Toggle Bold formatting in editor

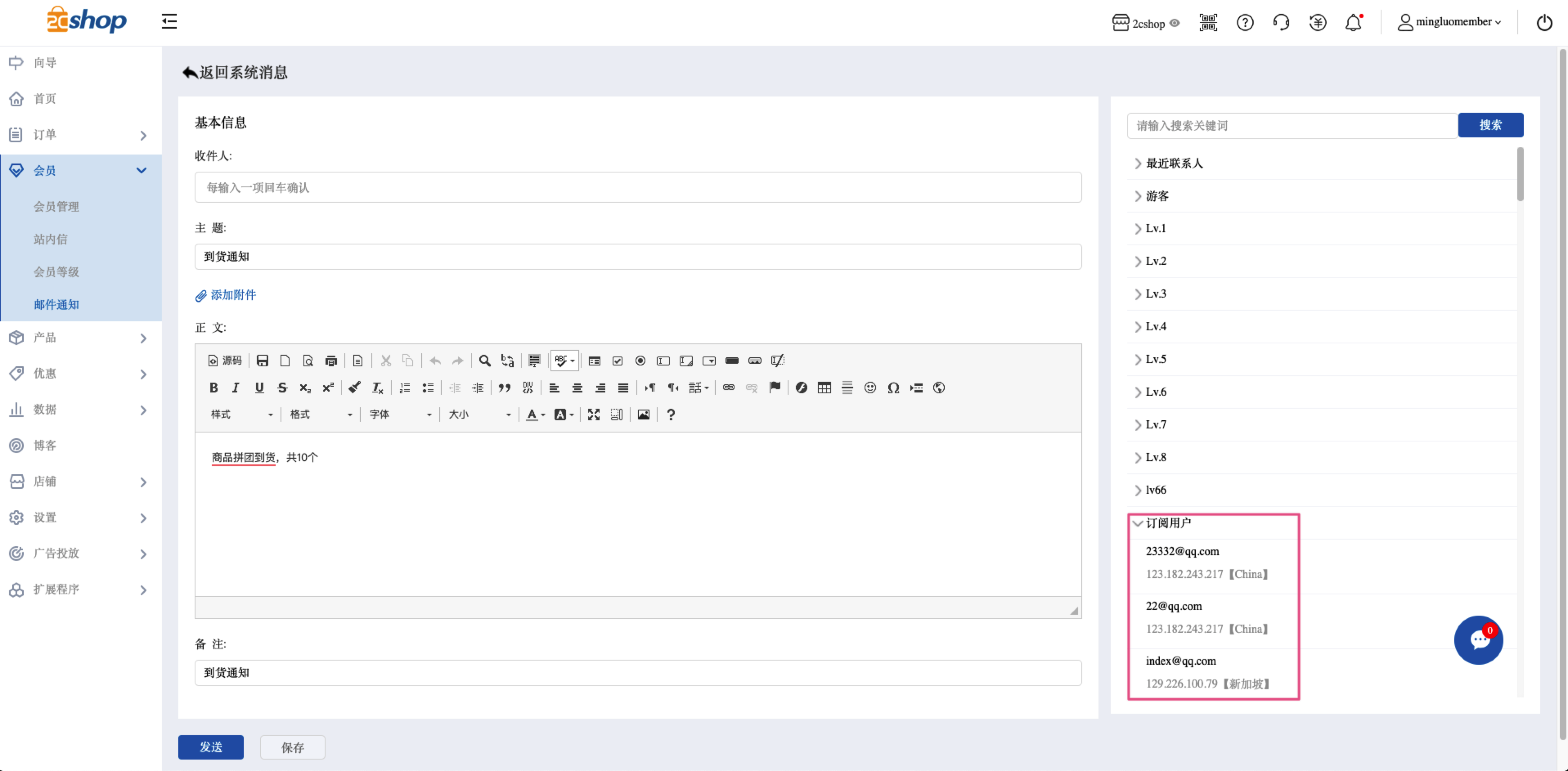click(213, 388)
